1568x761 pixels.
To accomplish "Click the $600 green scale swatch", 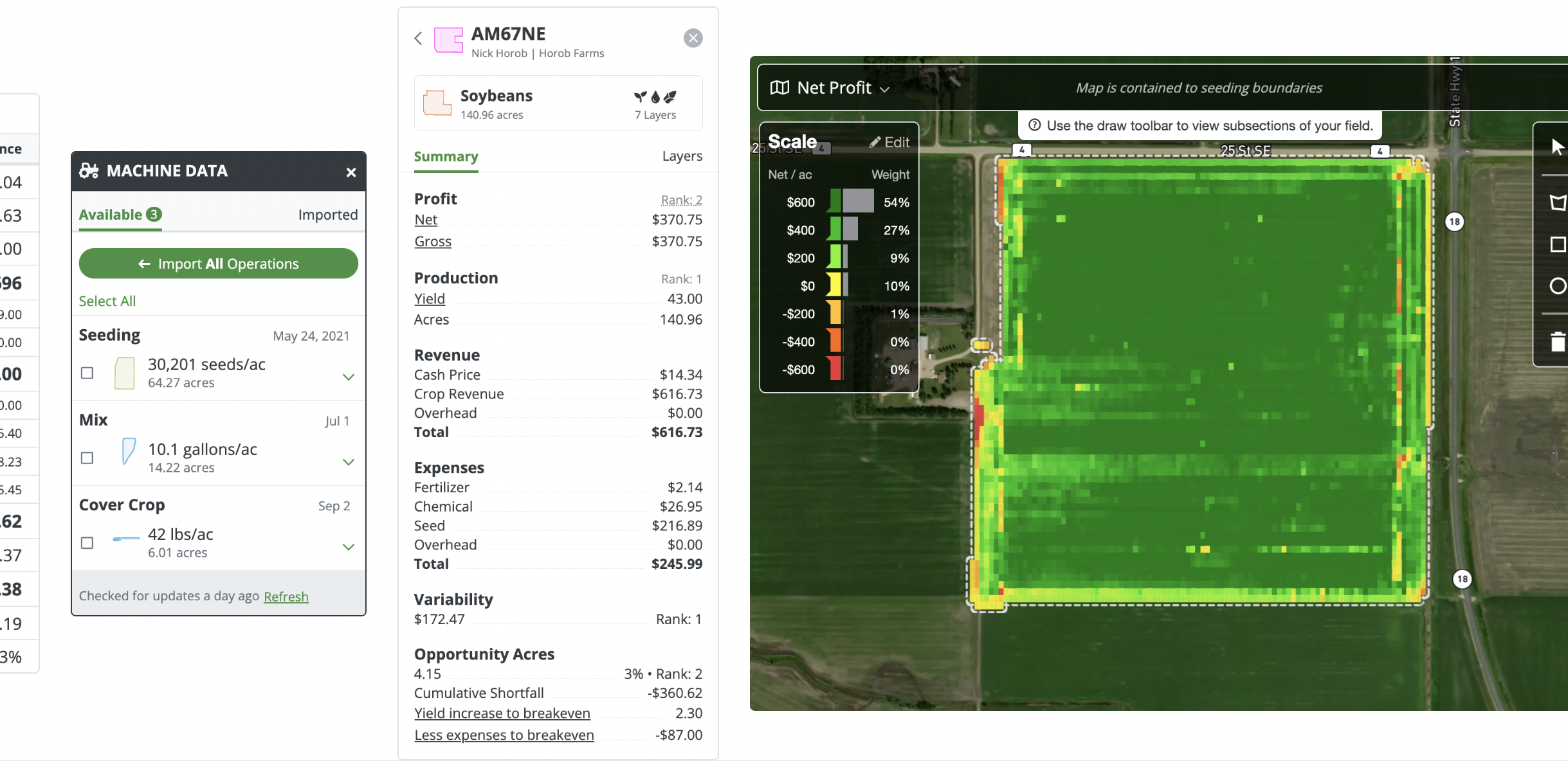I will click(834, 202).
